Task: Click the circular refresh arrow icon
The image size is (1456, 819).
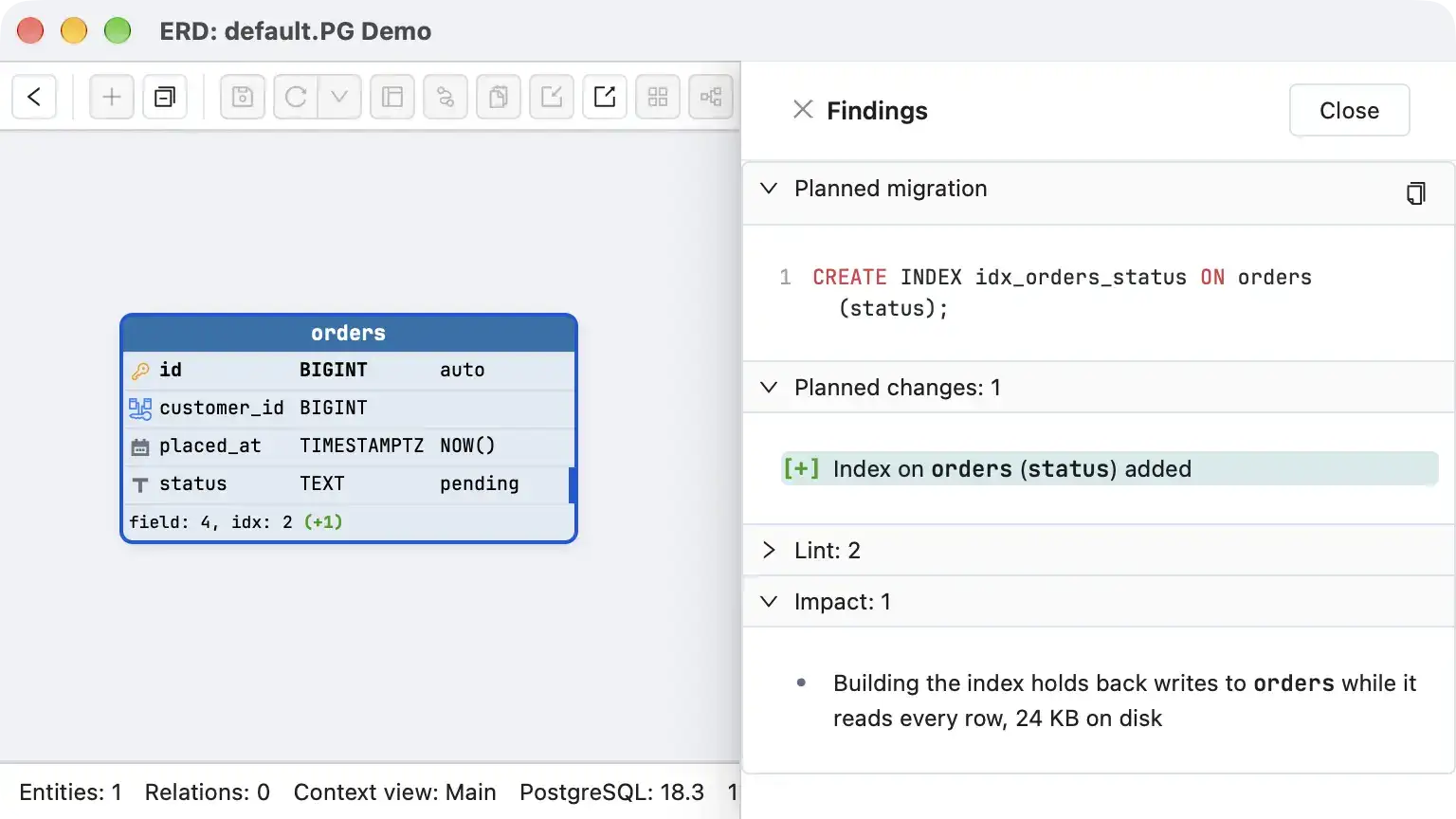Action: (x=296, y=97)
